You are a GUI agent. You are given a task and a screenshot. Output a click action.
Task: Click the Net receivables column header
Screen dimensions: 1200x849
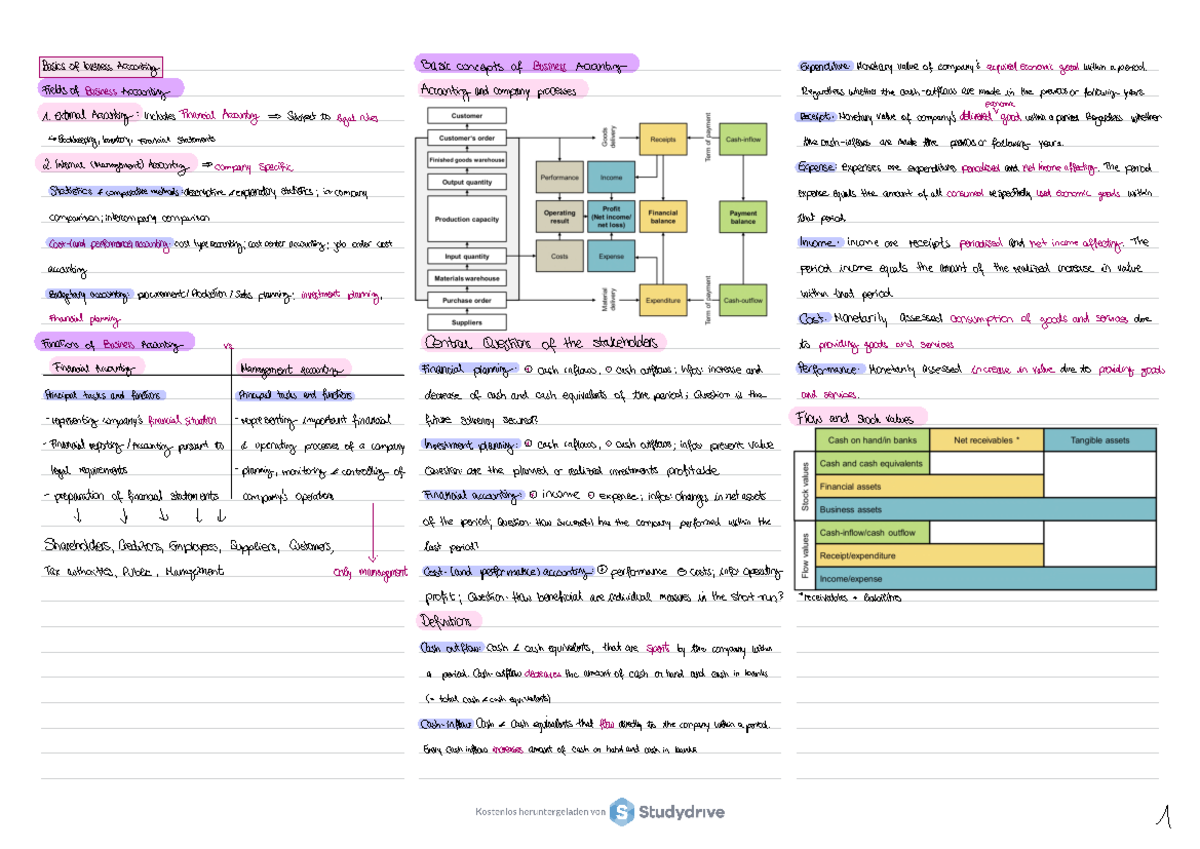point(986,440)
